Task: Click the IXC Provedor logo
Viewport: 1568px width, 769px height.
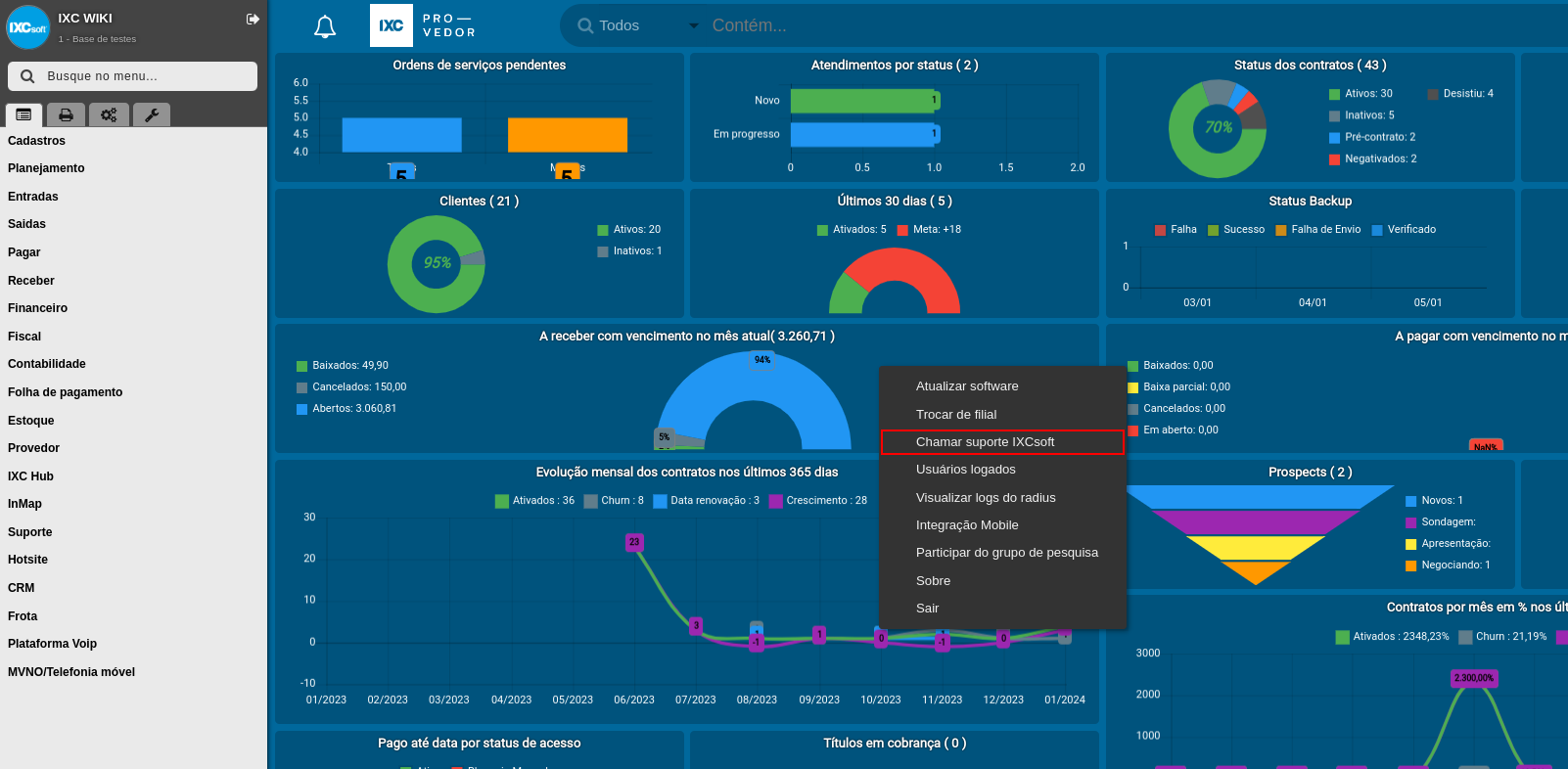Action: point(424,25)
